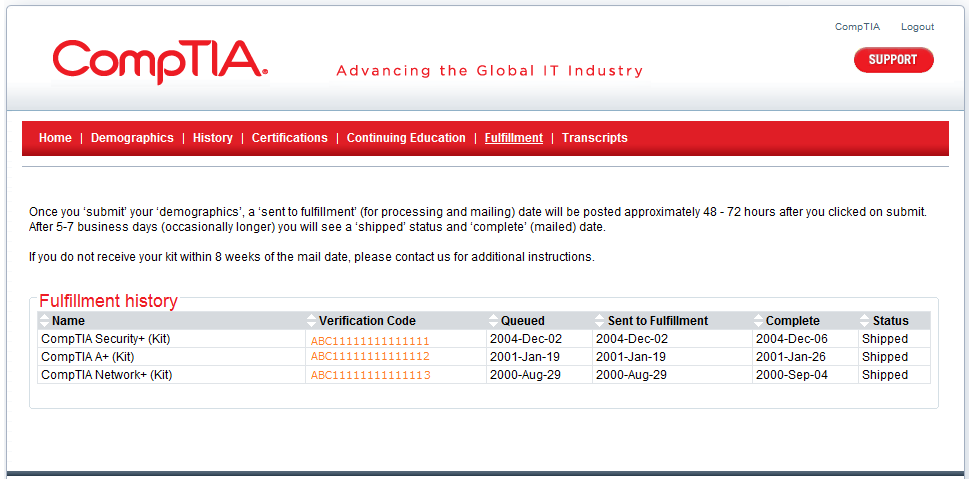Sort by Complete column arrows
Viewport: 969px width, 483px height.
pyautogui.click(x=759, y=321)
